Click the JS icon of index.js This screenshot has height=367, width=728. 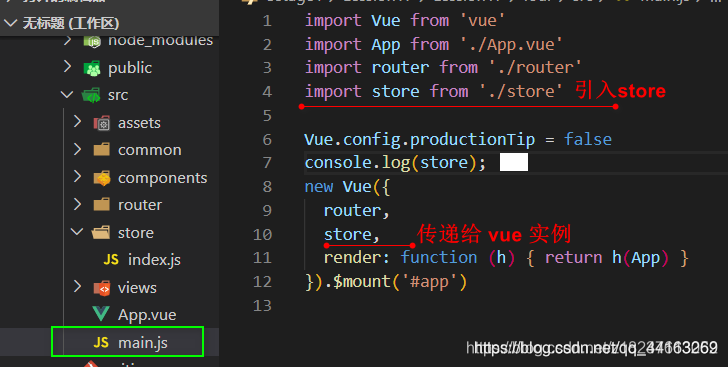[x=111, y=259]
